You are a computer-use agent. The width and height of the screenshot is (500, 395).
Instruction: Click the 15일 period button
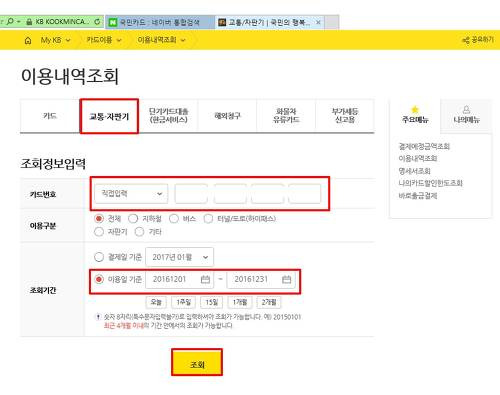(x=211, y=302)
